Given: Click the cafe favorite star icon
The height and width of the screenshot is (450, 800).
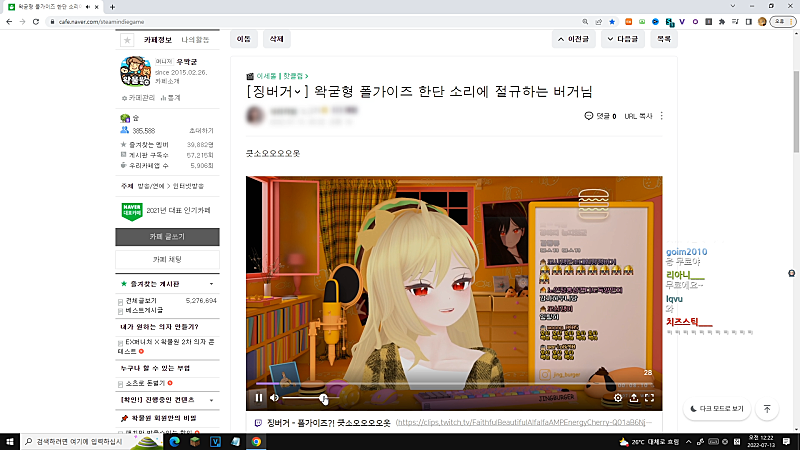Looking at the screenshot, I should pos(127,40).
